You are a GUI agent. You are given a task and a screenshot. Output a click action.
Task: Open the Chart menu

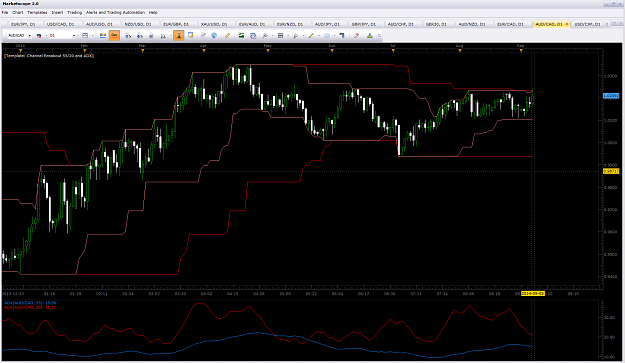coord(18,12)
